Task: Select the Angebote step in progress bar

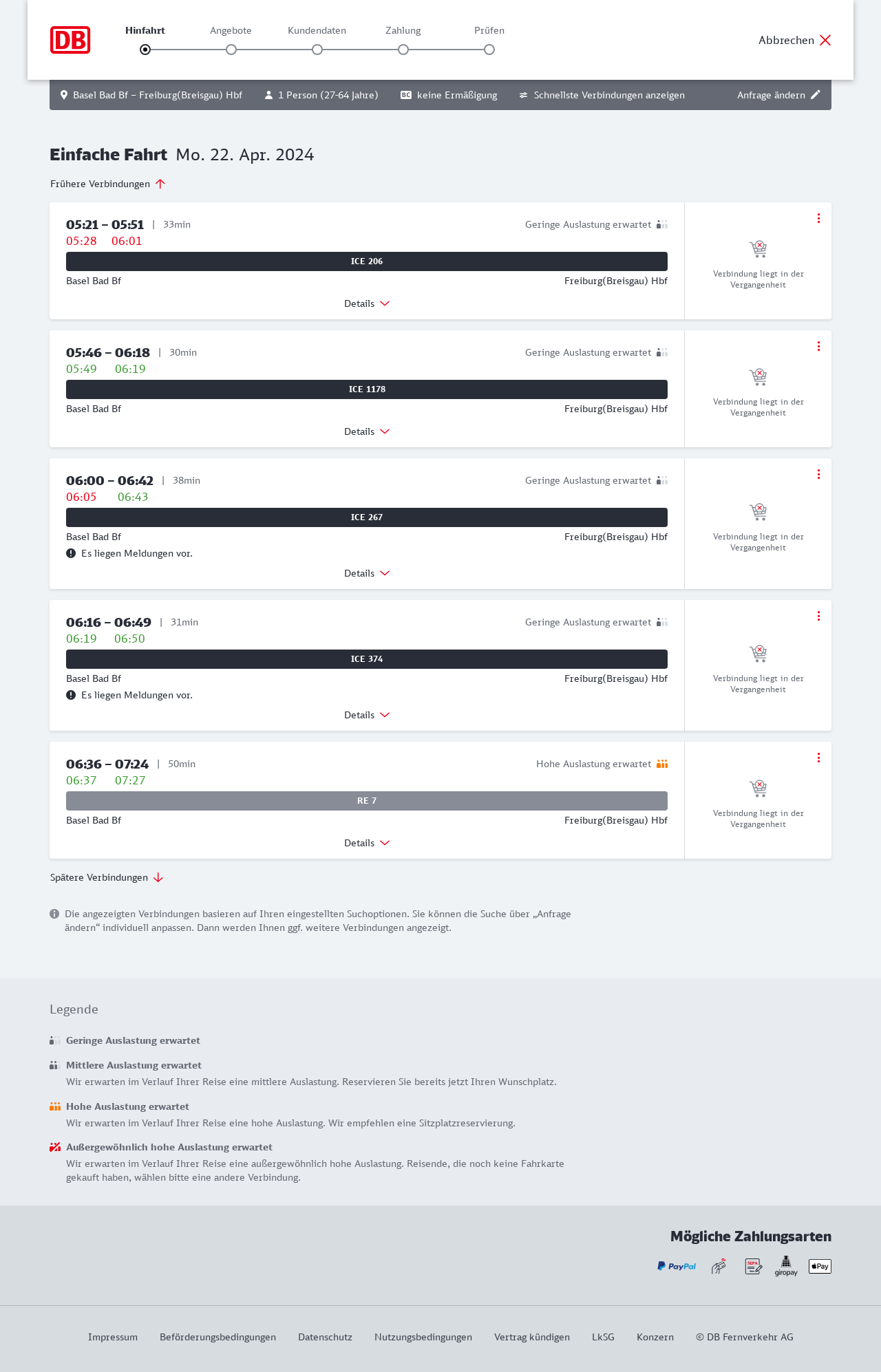Action: 231,50
